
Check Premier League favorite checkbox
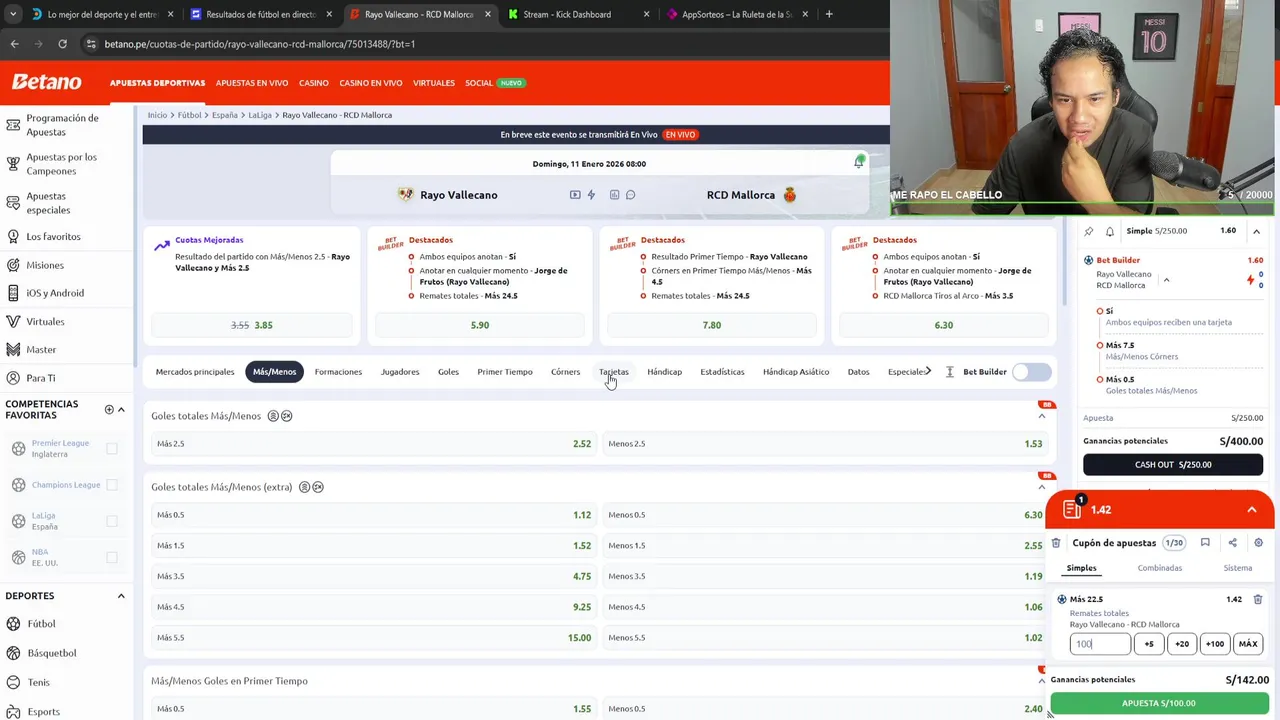112,449
